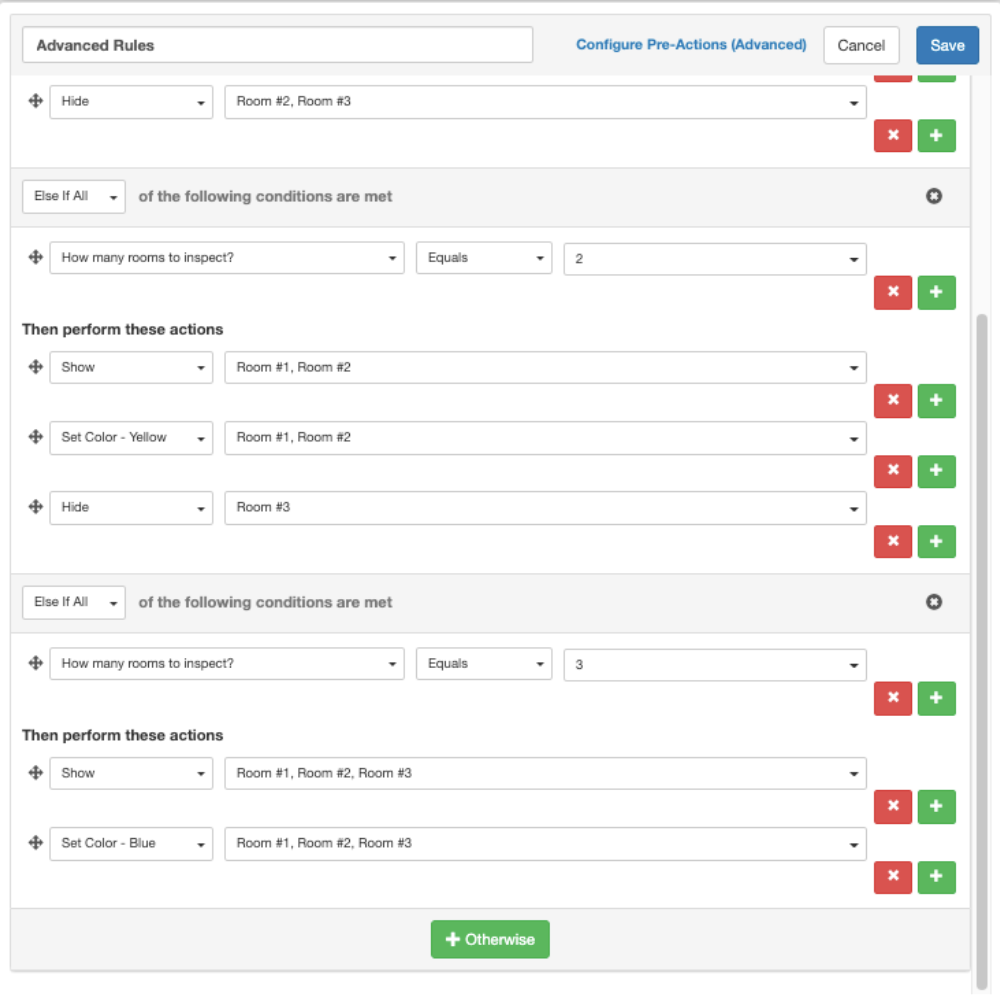
Task: Open the Equals operator dropdown
Action: click(x=484, y=257)
